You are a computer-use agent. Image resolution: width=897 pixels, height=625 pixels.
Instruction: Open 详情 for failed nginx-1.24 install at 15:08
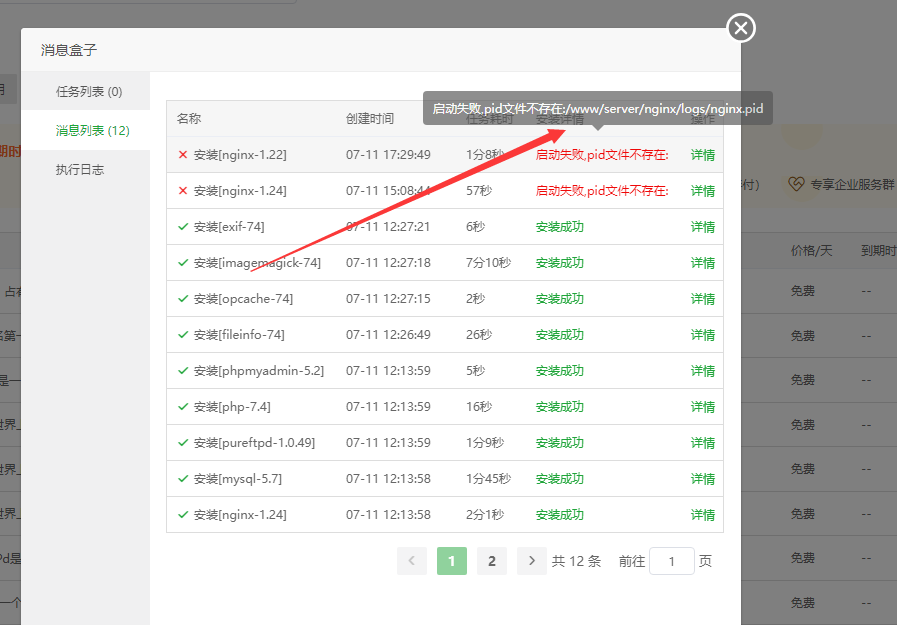(702, 191)
